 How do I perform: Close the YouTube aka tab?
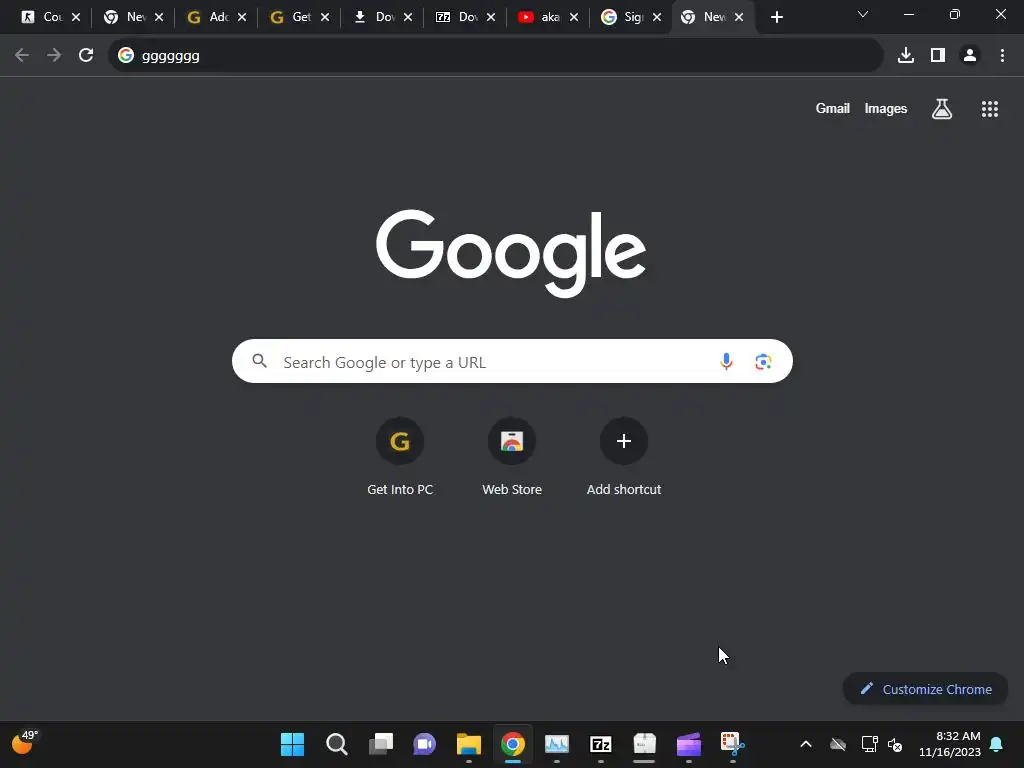point(574,18)
